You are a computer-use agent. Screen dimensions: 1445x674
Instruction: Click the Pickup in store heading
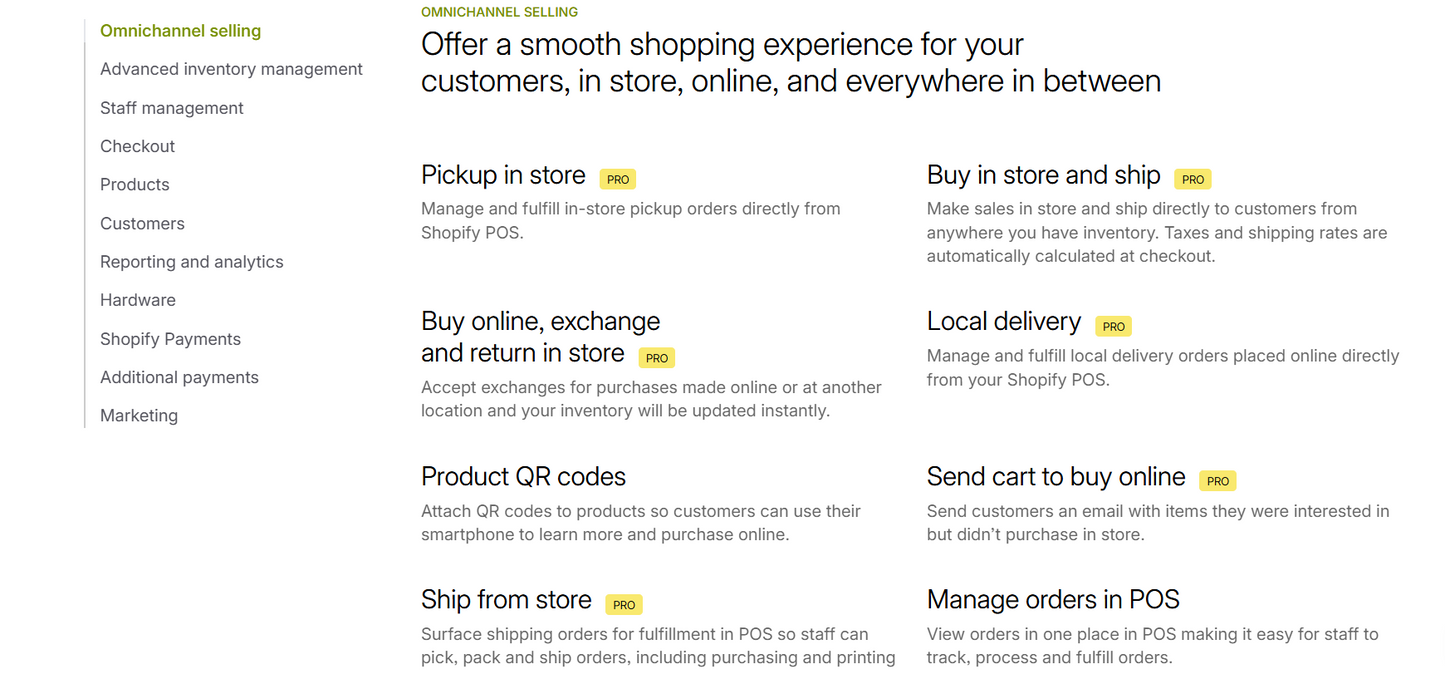click(x=503, y=175)
